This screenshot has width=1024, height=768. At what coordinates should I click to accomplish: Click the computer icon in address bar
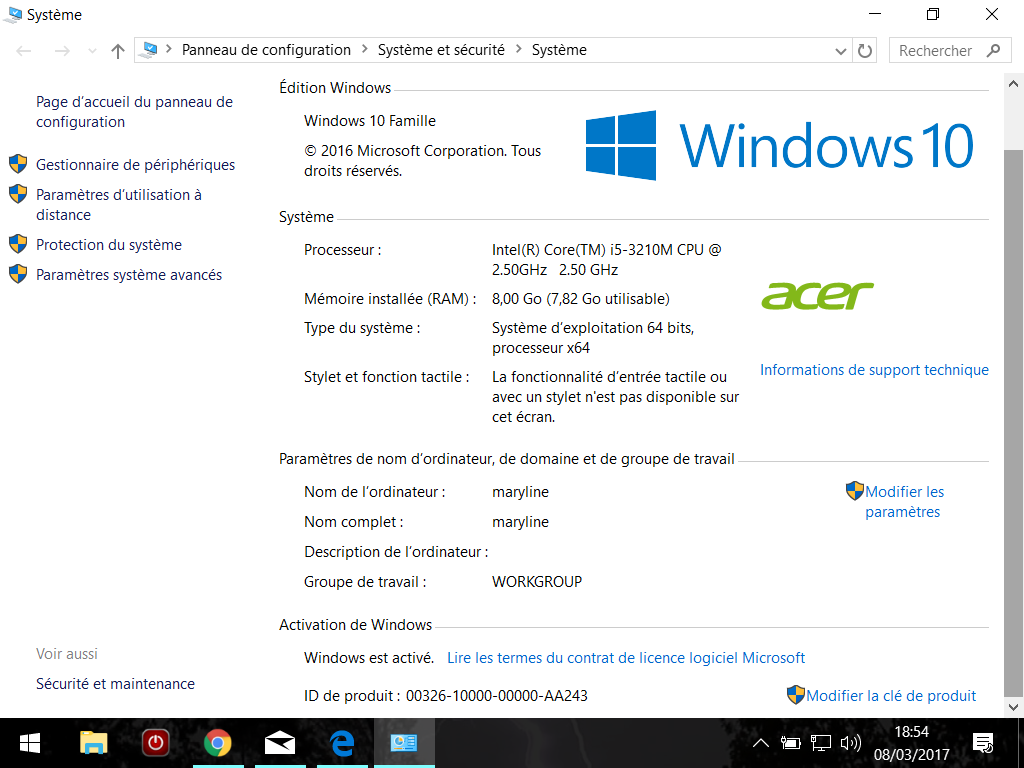pos(150,50)
